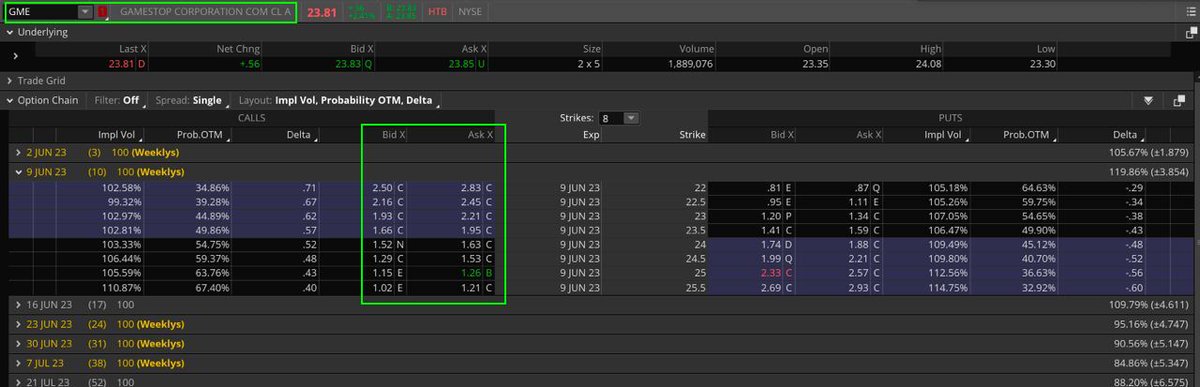Open the GME symbol dropdown arrow
1200x387 pixels.
(x=85, y=12)
